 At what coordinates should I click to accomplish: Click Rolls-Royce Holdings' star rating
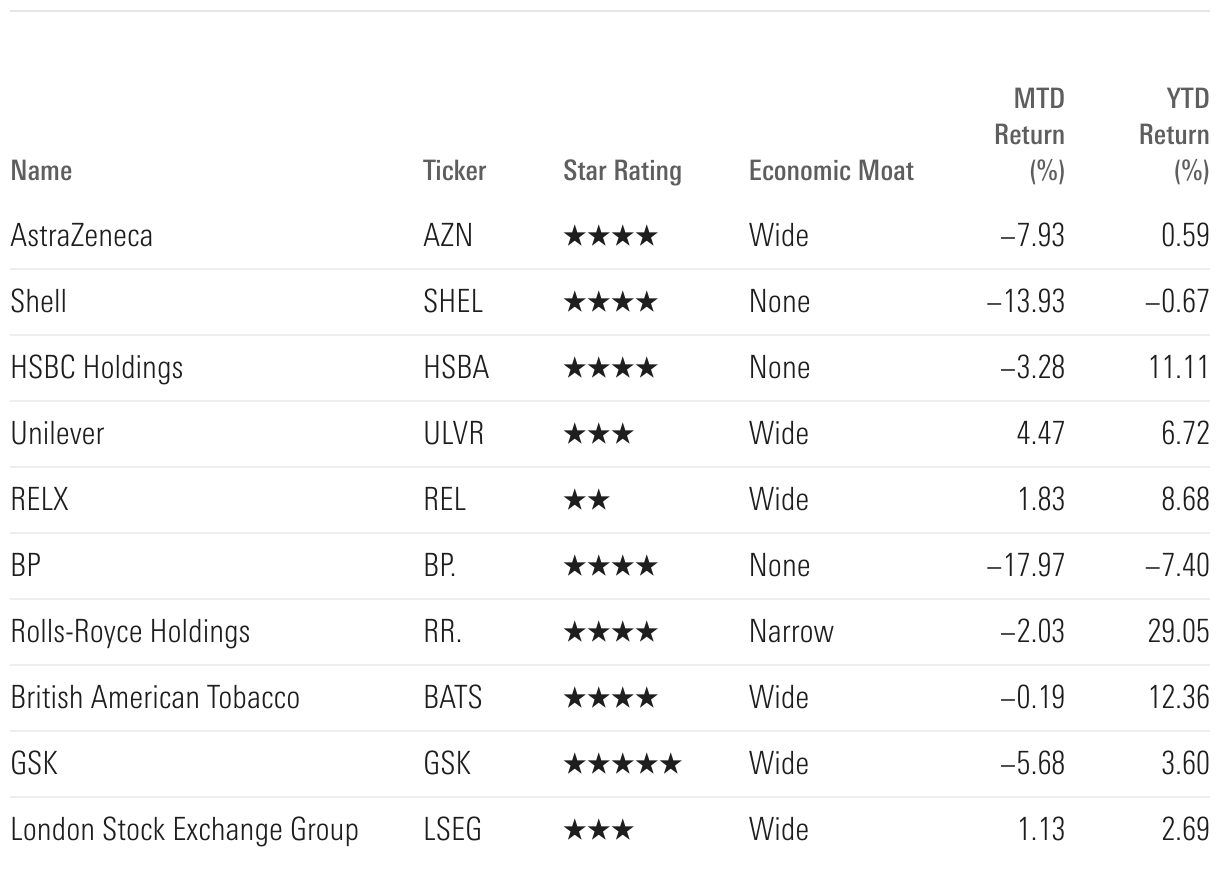point(610,632)
